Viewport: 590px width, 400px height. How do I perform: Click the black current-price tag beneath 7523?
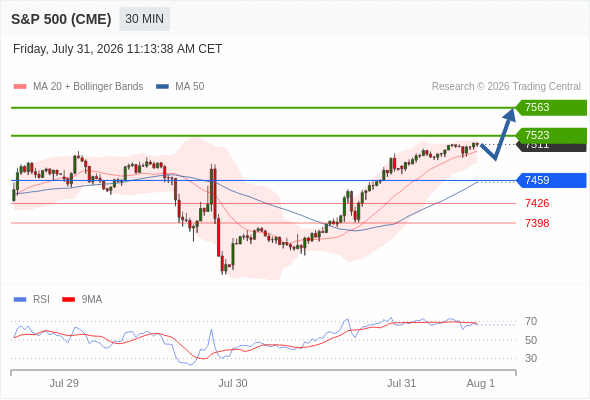[x=552, y=147]
